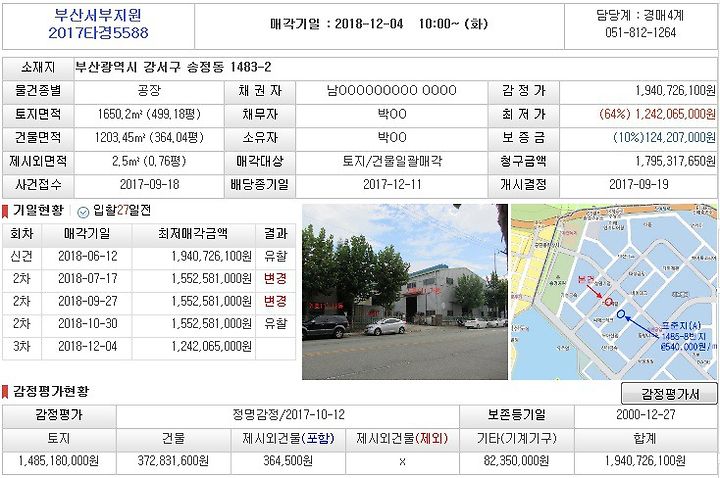Click 보존등기일 date 2000-12-27

645,415
